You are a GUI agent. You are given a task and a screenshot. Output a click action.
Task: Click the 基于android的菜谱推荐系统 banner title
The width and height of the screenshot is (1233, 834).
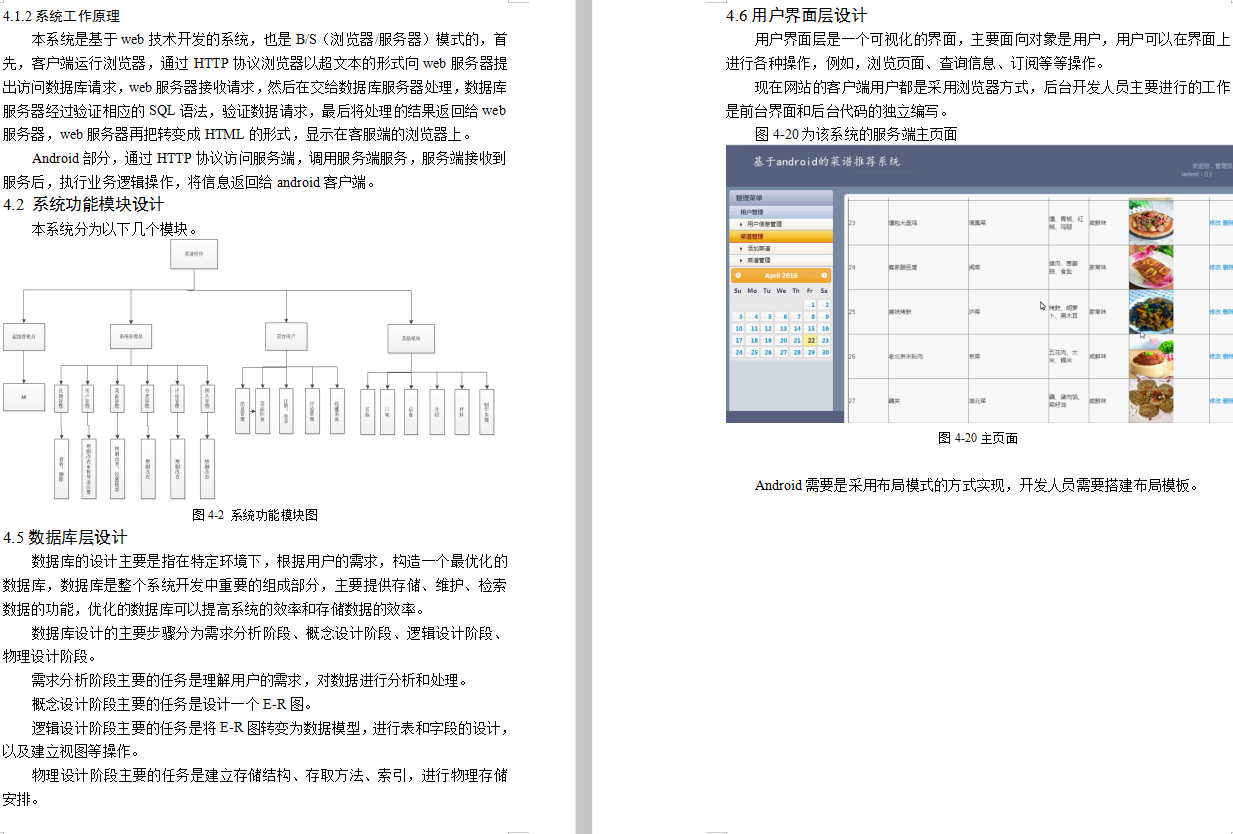827,161
